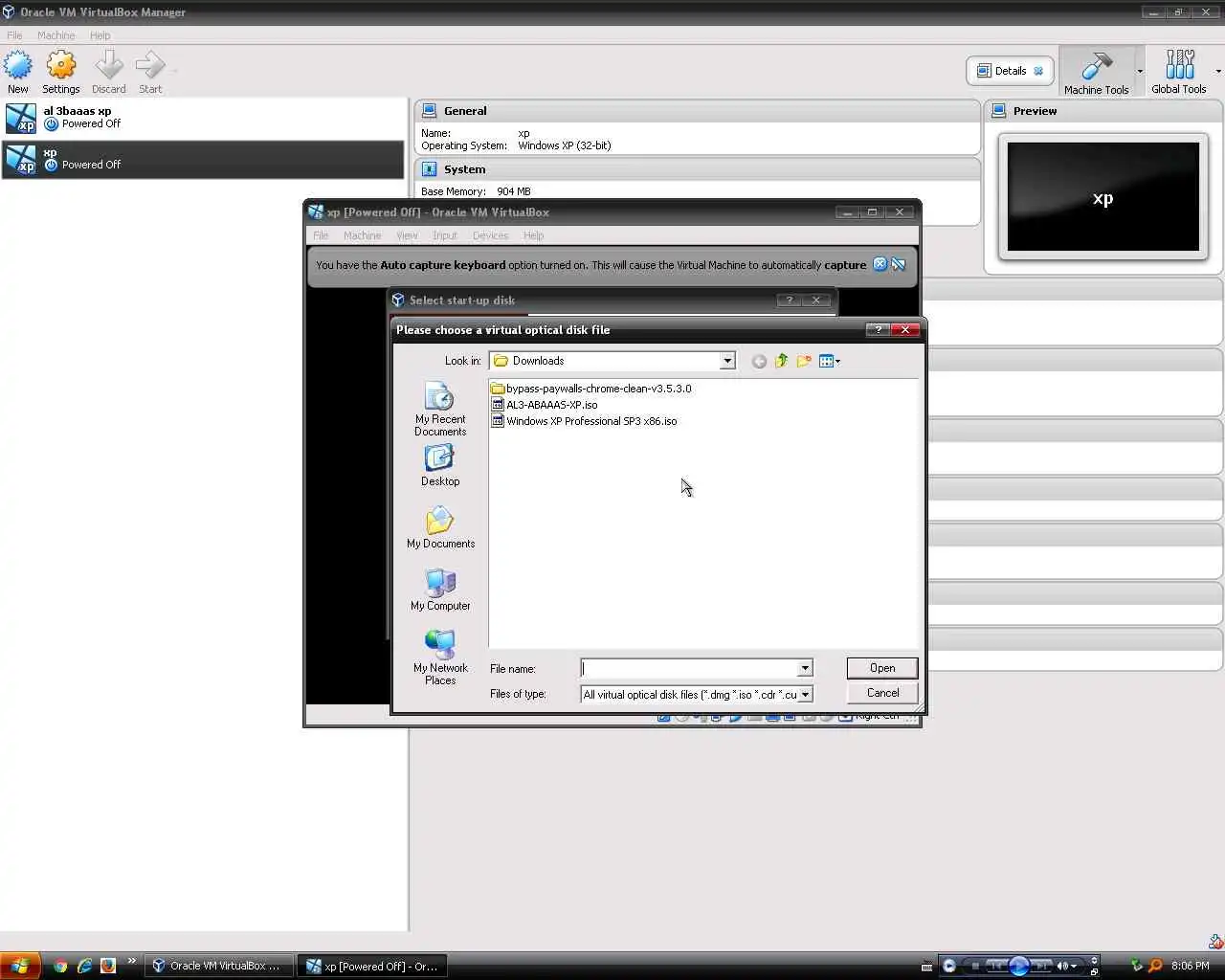Image resolution: width=1225 pixels, height=980 pixels.
Task: Select Machine Tools hammer icon
Action: [1096, 67]
